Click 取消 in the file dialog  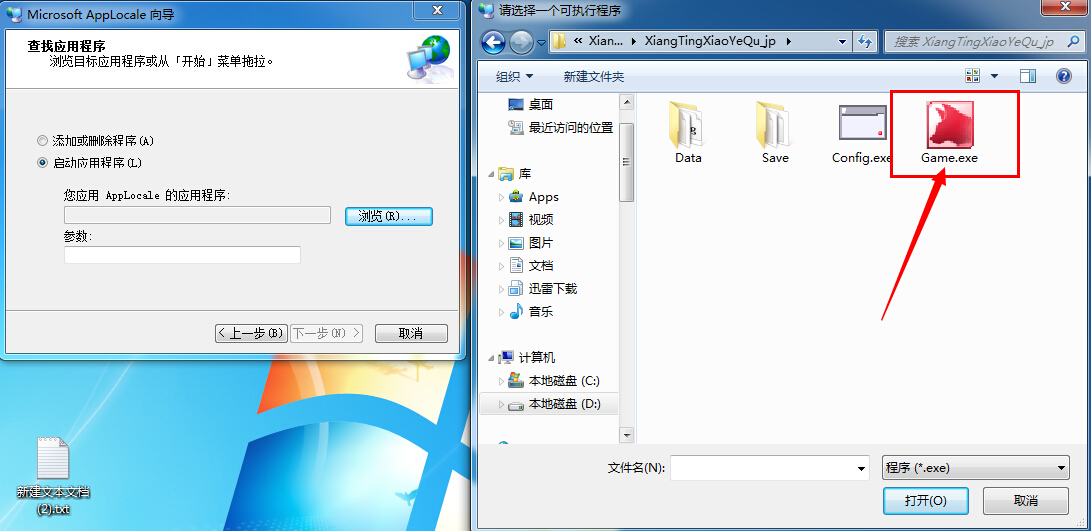pyautogui.click(x=1026, y=500)
